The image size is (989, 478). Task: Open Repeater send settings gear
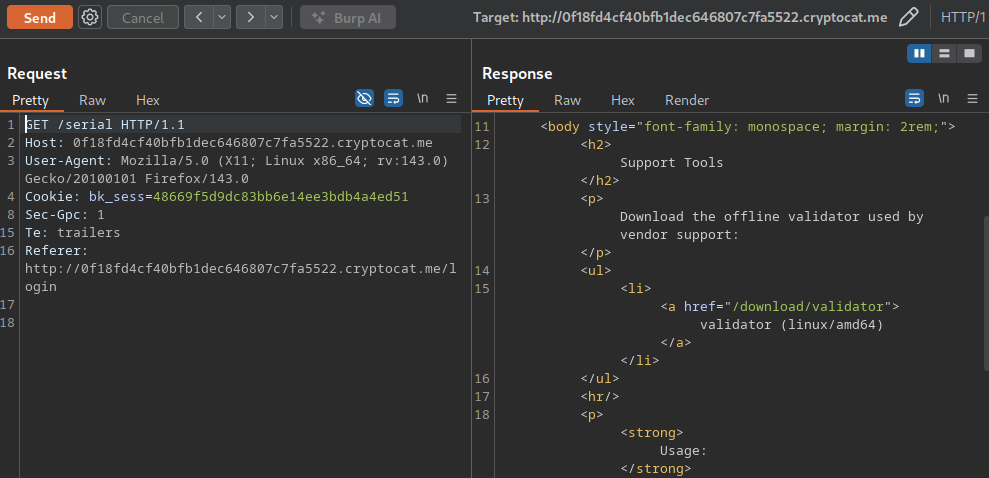click(90, 17)
